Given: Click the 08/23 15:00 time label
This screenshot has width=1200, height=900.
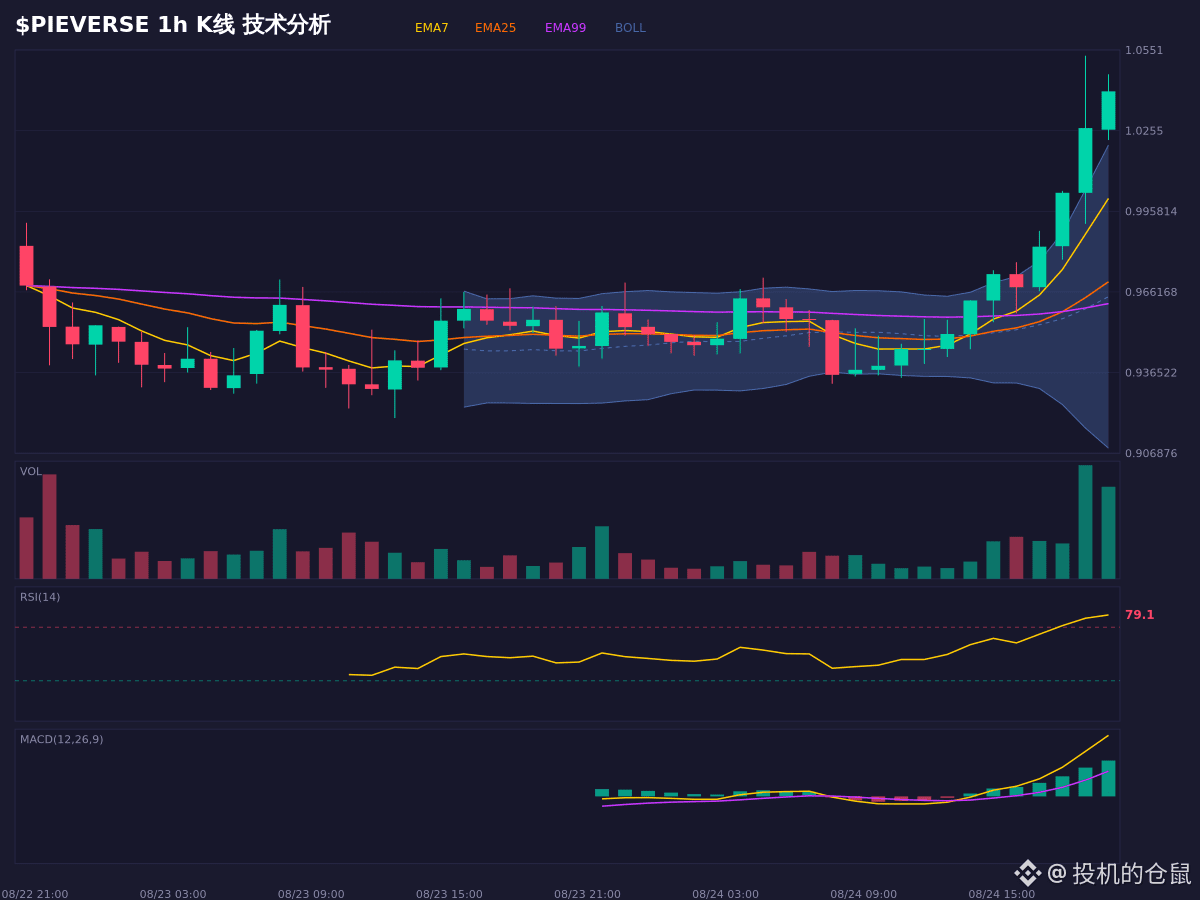Looking at the screenshot, I should point(449,894).
